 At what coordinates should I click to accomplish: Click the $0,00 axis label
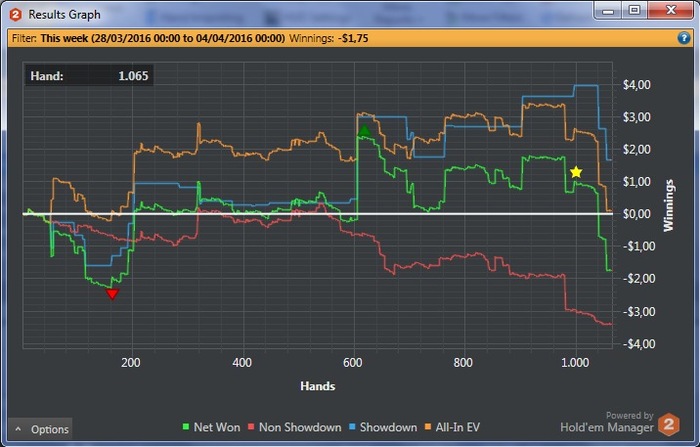click(637, 214)
